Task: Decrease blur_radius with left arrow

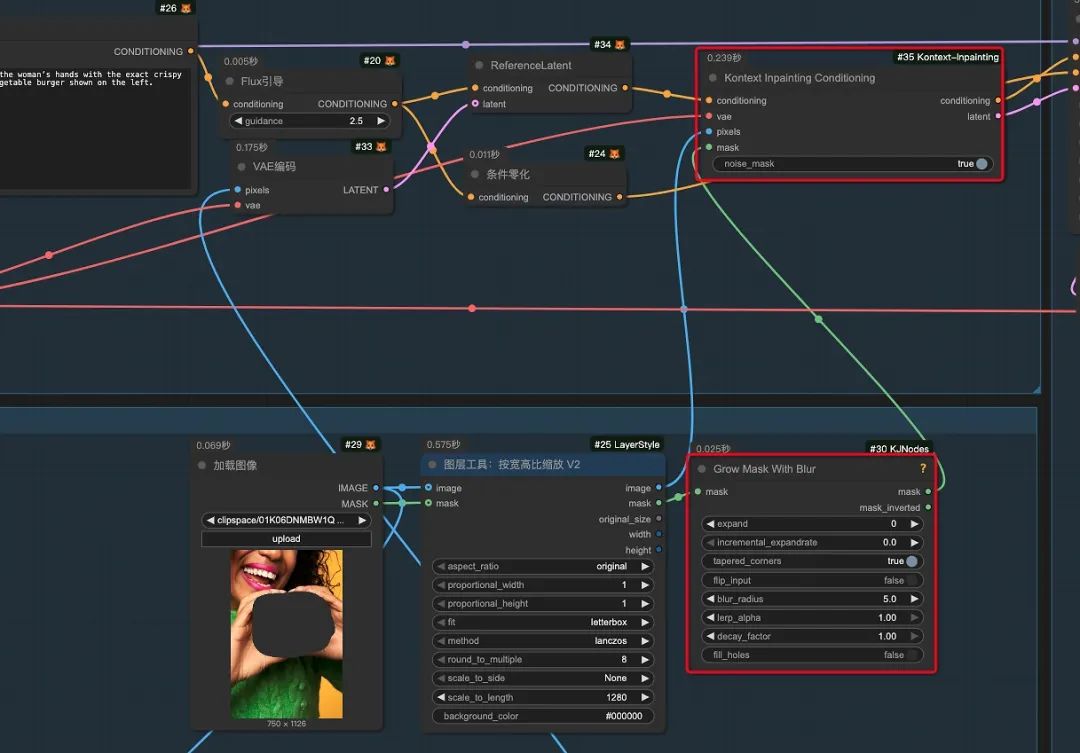Action: [710, 599]
